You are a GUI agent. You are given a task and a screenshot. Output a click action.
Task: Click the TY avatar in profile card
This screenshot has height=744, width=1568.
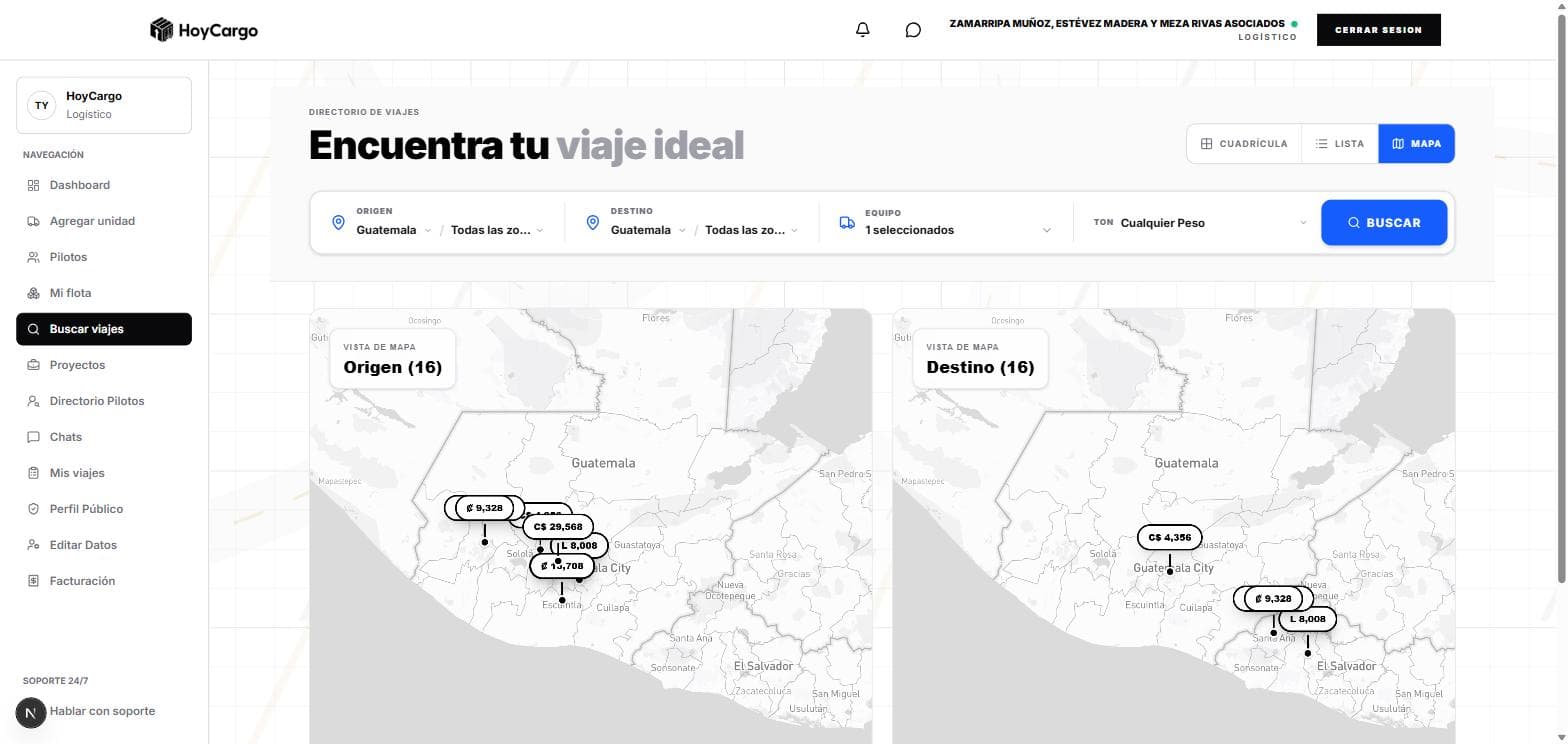[x=42, y=105]
